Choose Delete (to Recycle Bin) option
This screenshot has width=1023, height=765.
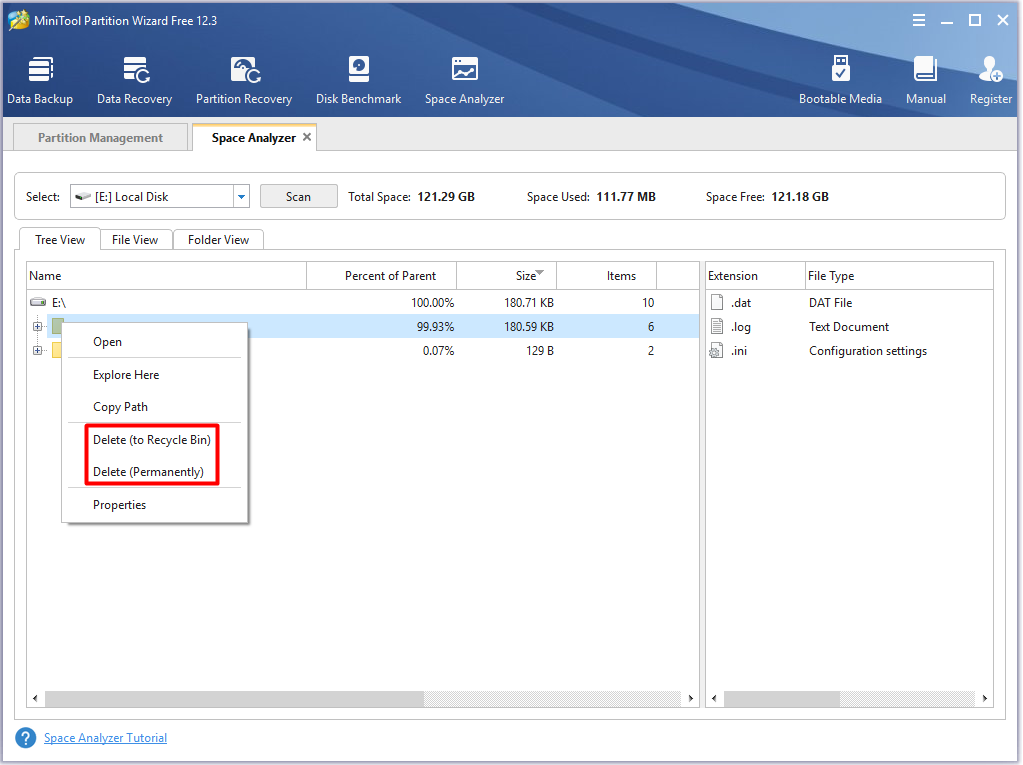[151, 440]
